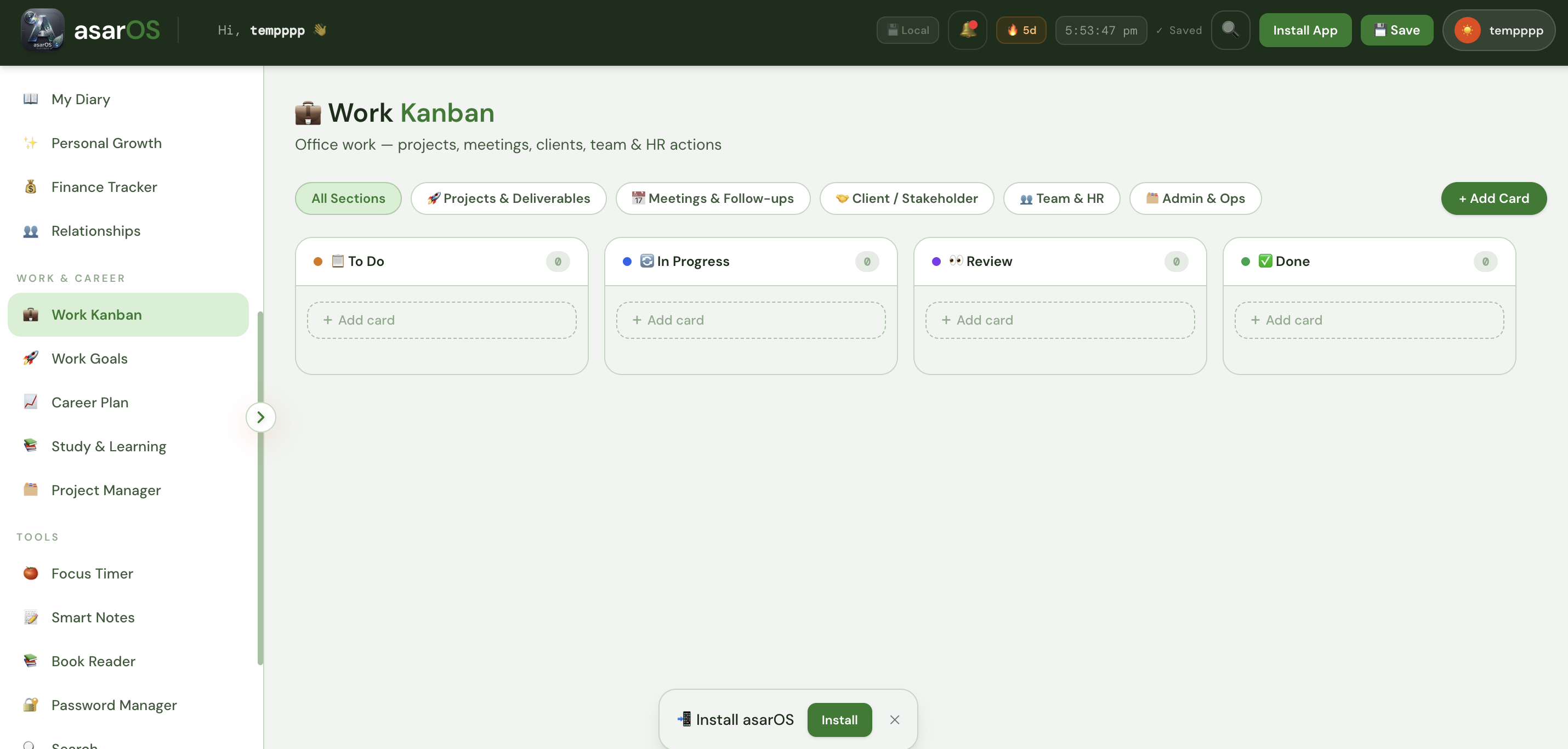1568x749 pixels.
Task: Open Study & Learning page
Action: click(x=128, y=446)
